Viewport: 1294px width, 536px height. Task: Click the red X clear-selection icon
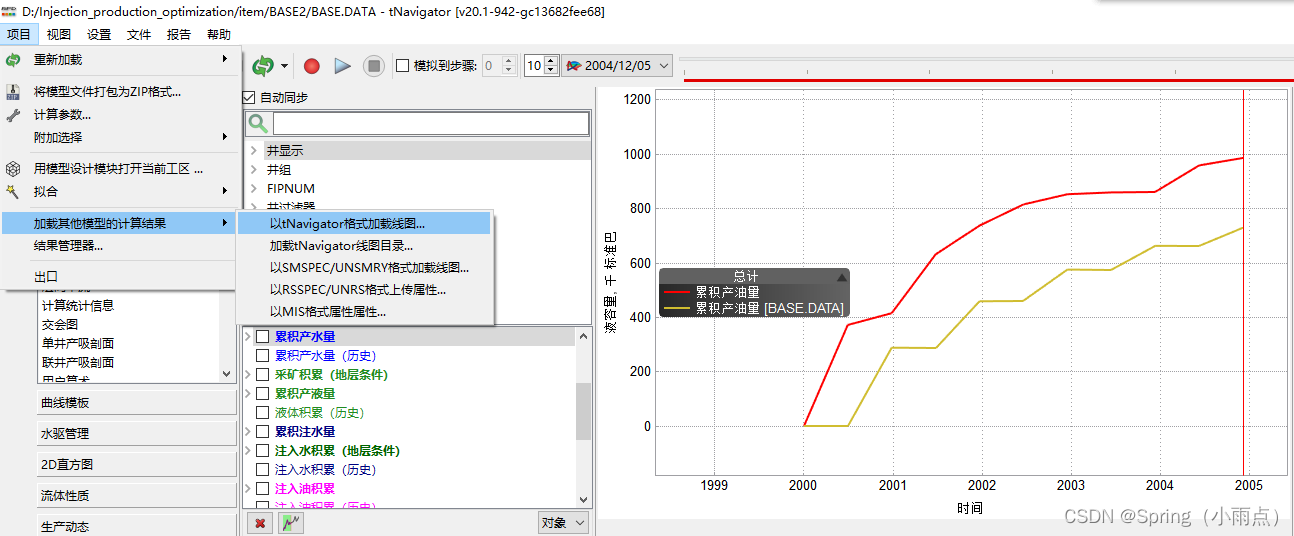coord(260,523)
